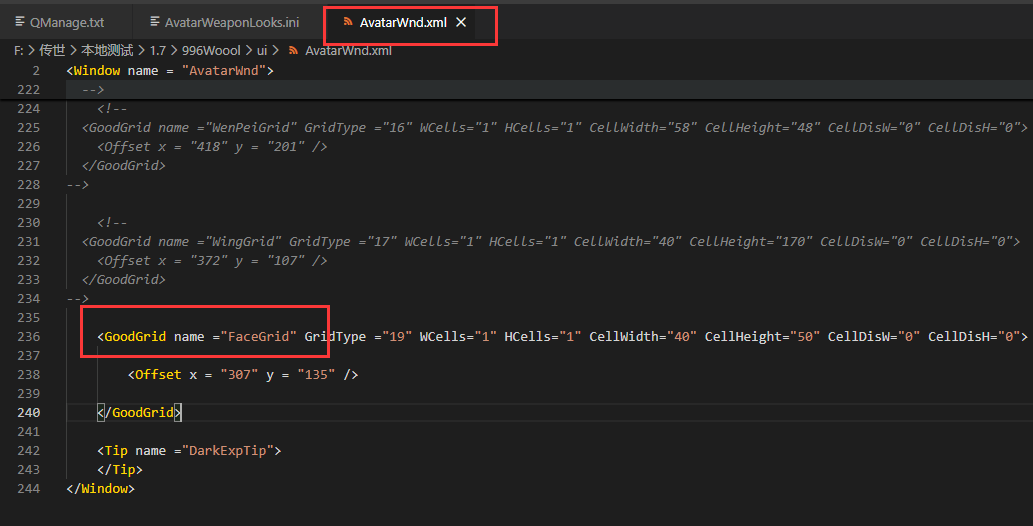
Task: Open the 996Woool breadcrumb folder
Action: pos(213,50)
